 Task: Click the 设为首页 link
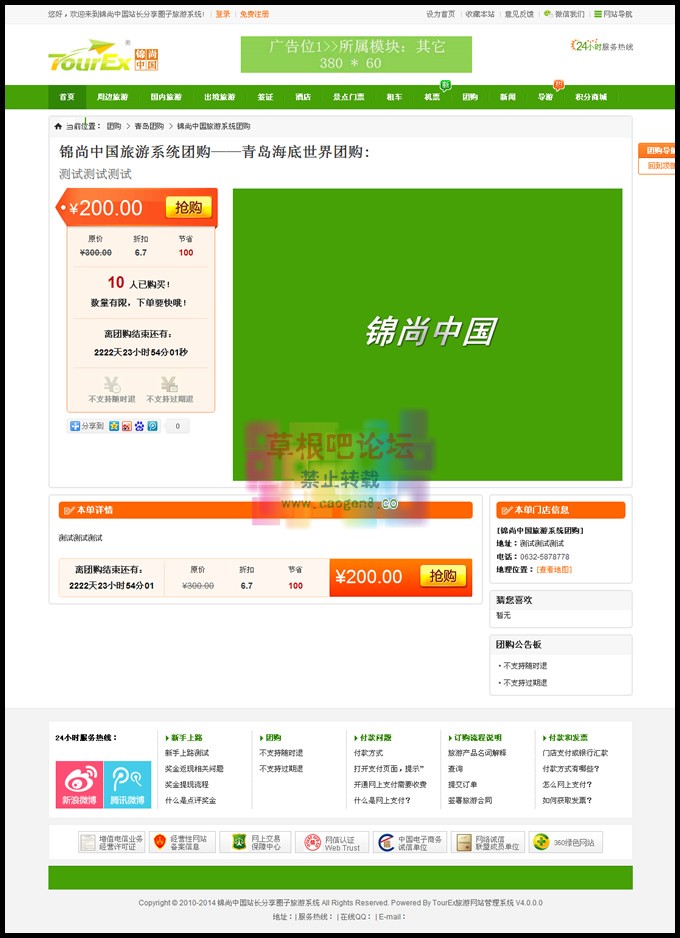click(x=441, y=14)
